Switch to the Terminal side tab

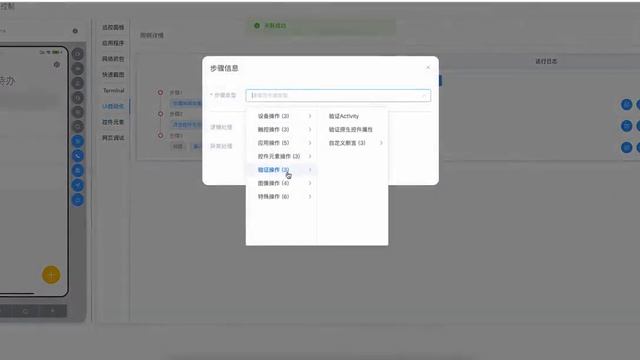(113, 90)
